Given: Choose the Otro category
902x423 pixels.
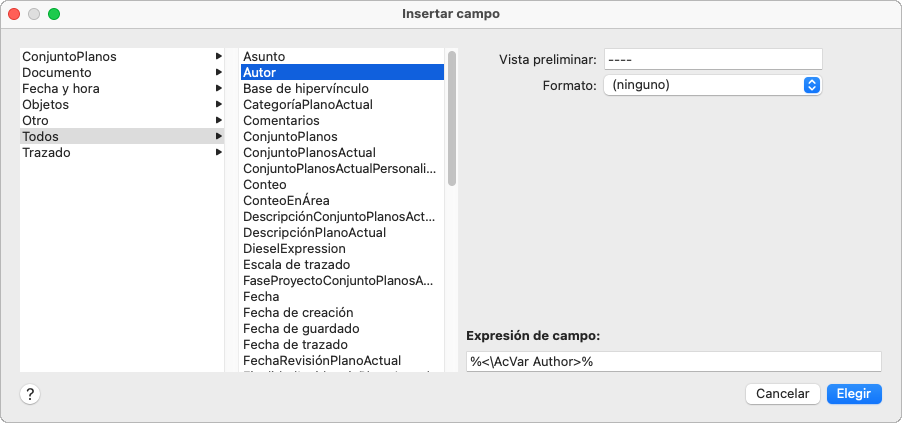Looking at the screenshot, I should [x=36, y=121].
